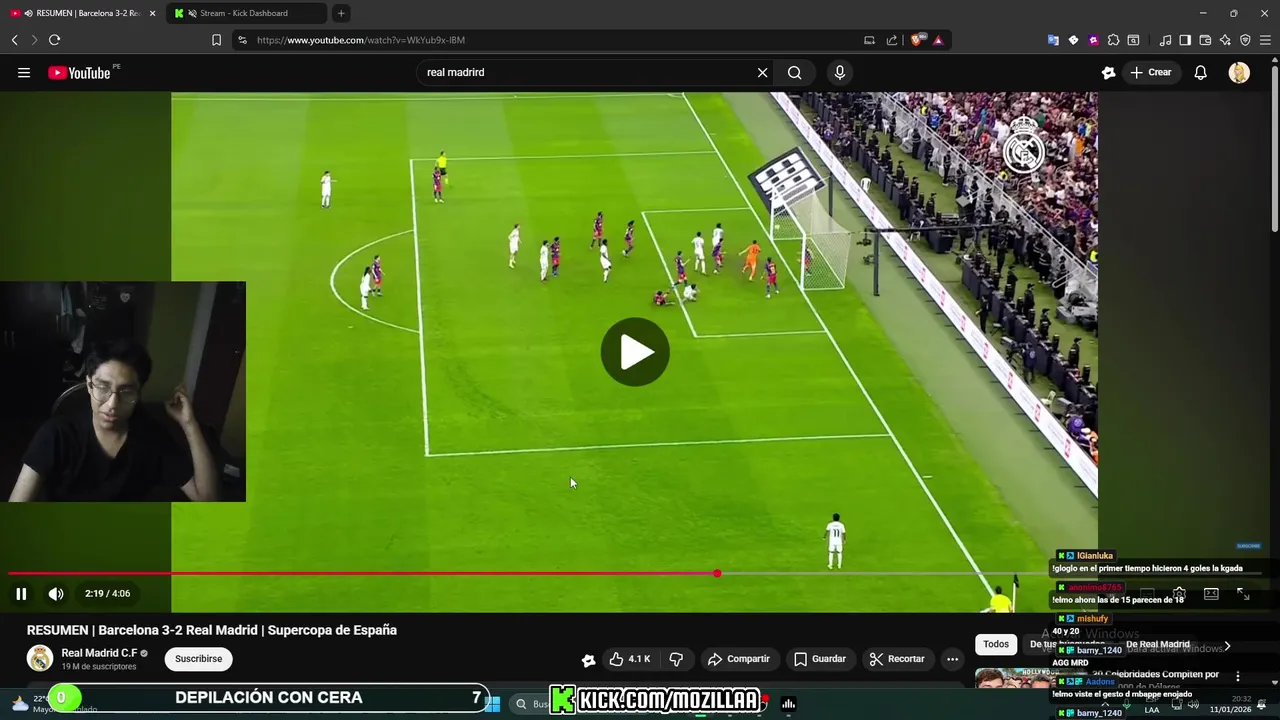
Task: Open the YouTube hamburger guide menu
Action: tap(24, 72)
